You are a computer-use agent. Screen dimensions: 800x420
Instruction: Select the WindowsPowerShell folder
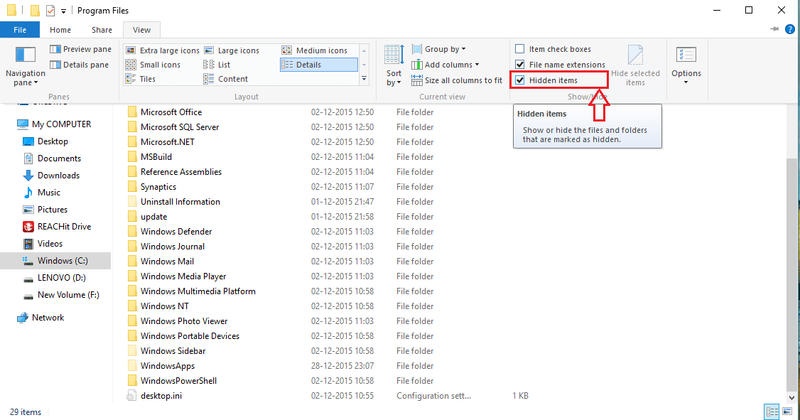click(179, 381)
